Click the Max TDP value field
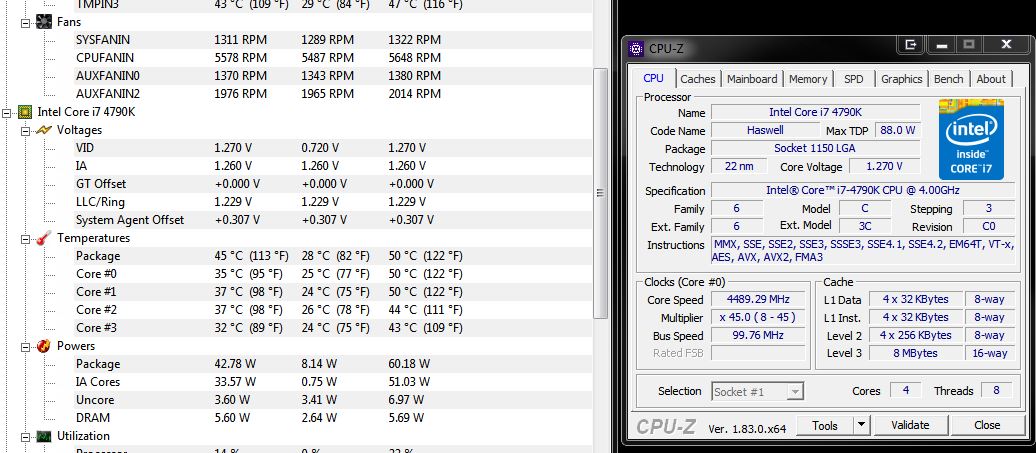Viewport: 1036px width, 453px height. [898, 131]
